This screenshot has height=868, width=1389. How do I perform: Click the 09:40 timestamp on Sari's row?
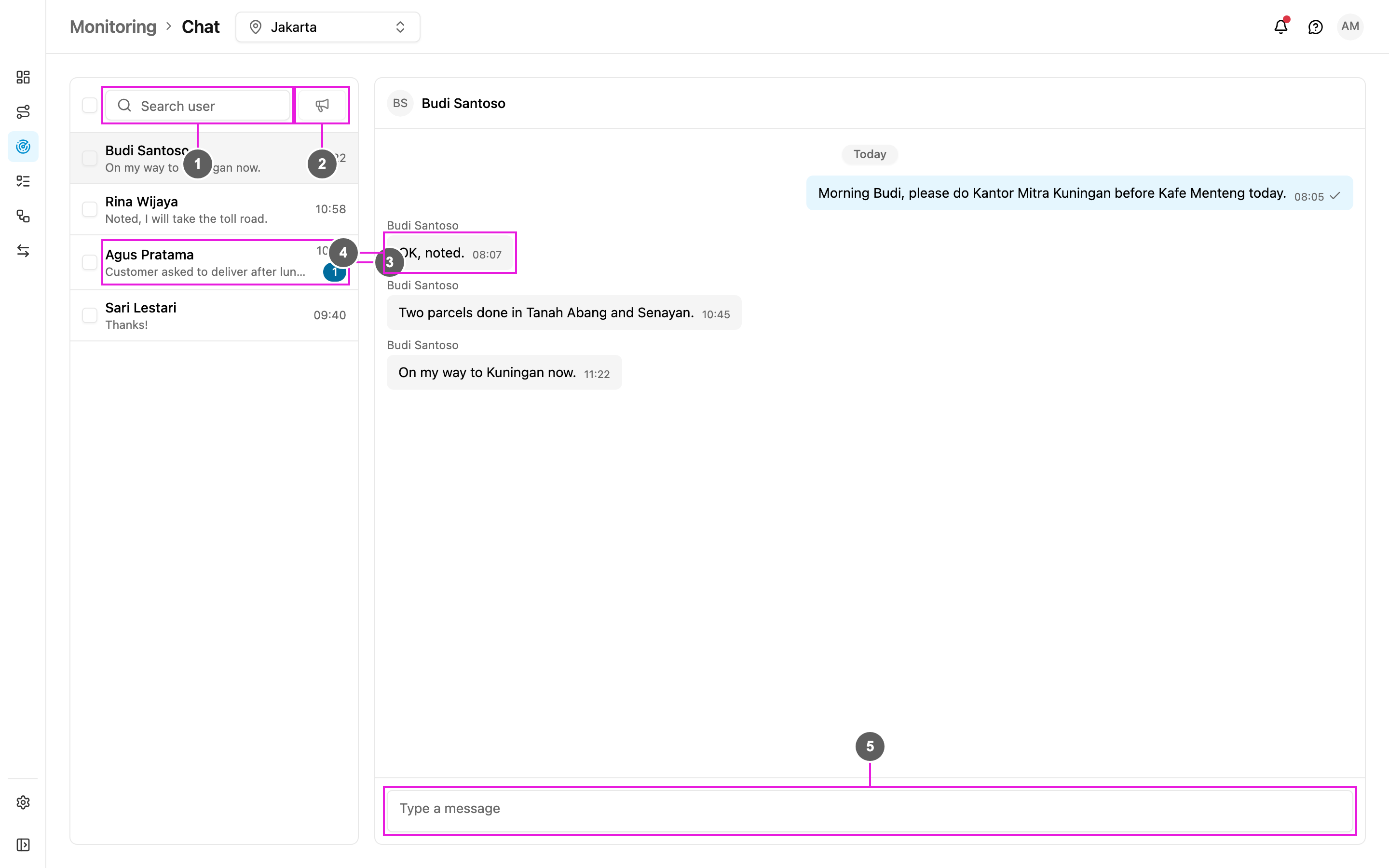(x=329, y=315)
